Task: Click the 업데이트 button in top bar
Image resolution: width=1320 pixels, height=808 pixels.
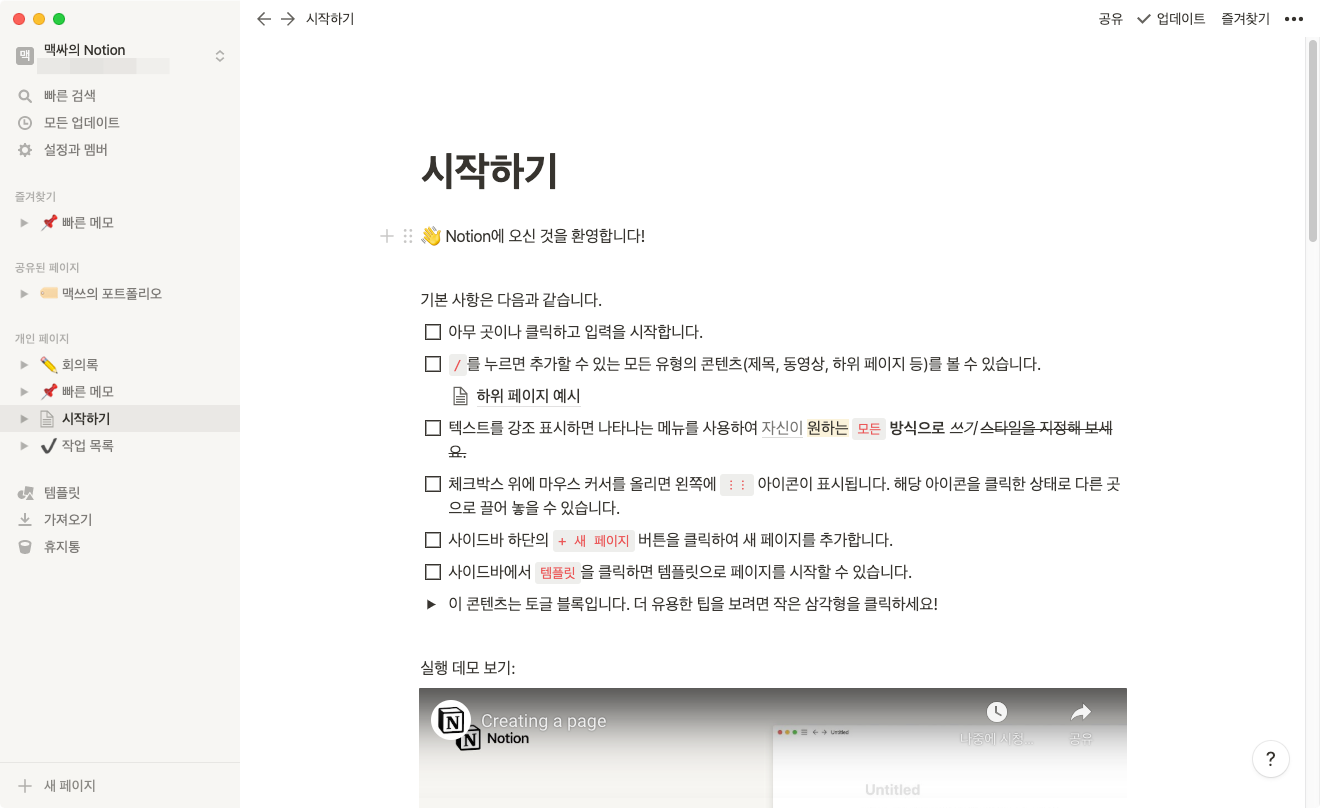Action: click(1171, 19)
